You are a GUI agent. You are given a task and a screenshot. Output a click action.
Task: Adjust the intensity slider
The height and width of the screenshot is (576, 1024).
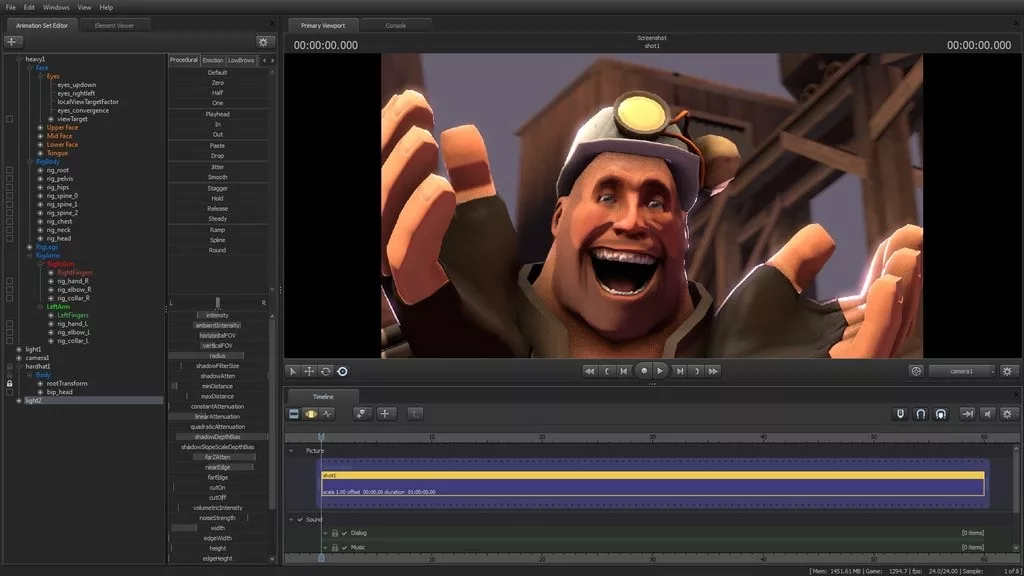tap(217, 315)
